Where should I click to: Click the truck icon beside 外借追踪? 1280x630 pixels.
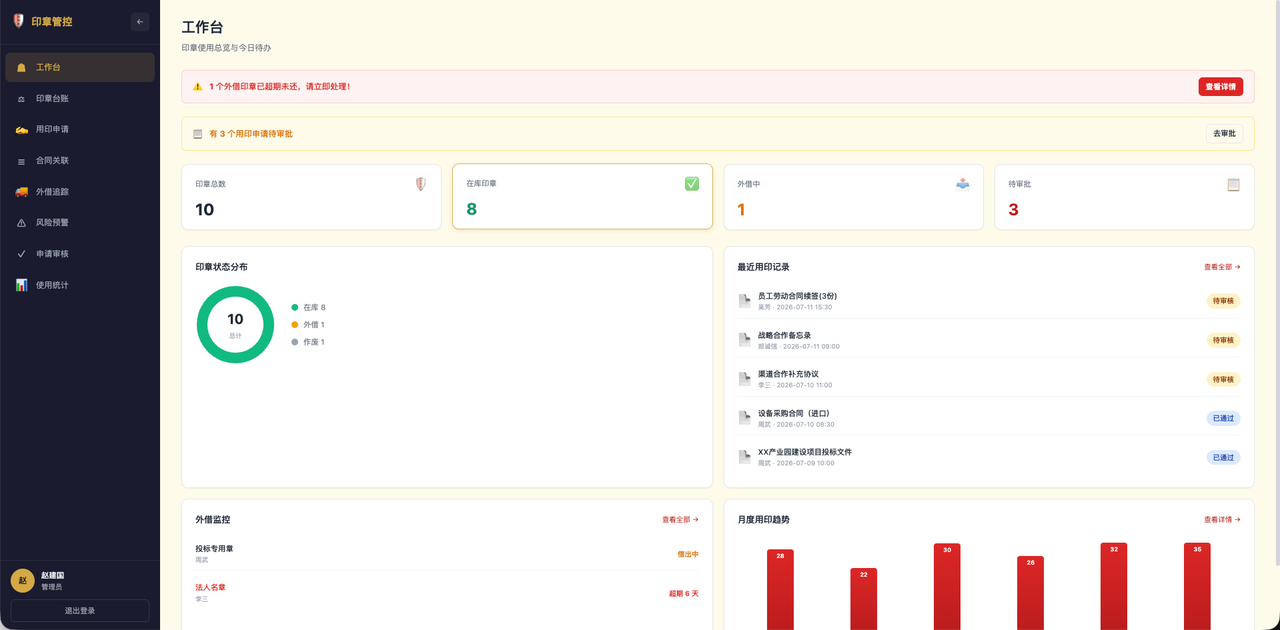22,191
